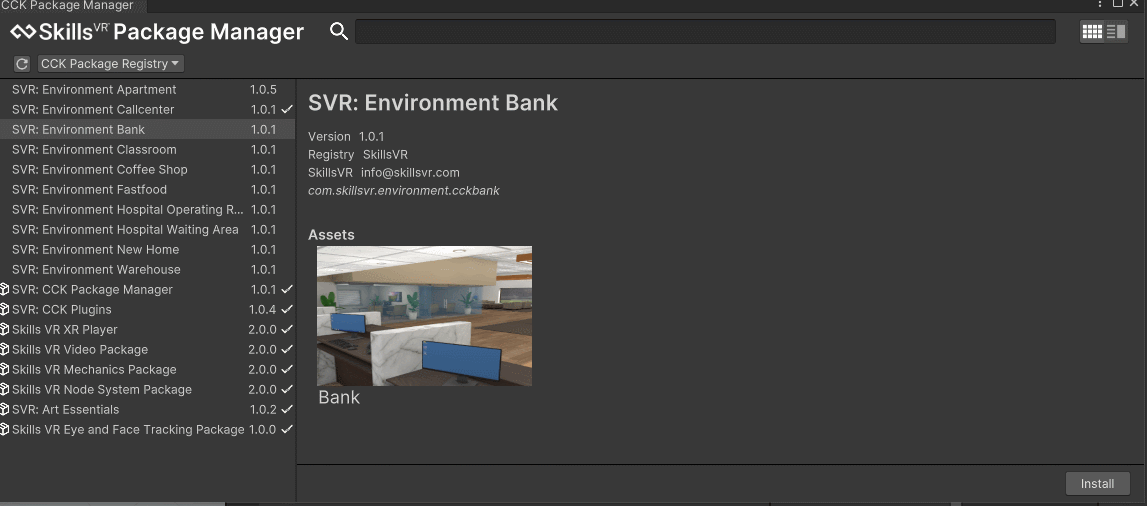Screen dimensions: 1147x506
Task: Select SVR: Environment Coffee Shop package
Action: click(147, 170)
